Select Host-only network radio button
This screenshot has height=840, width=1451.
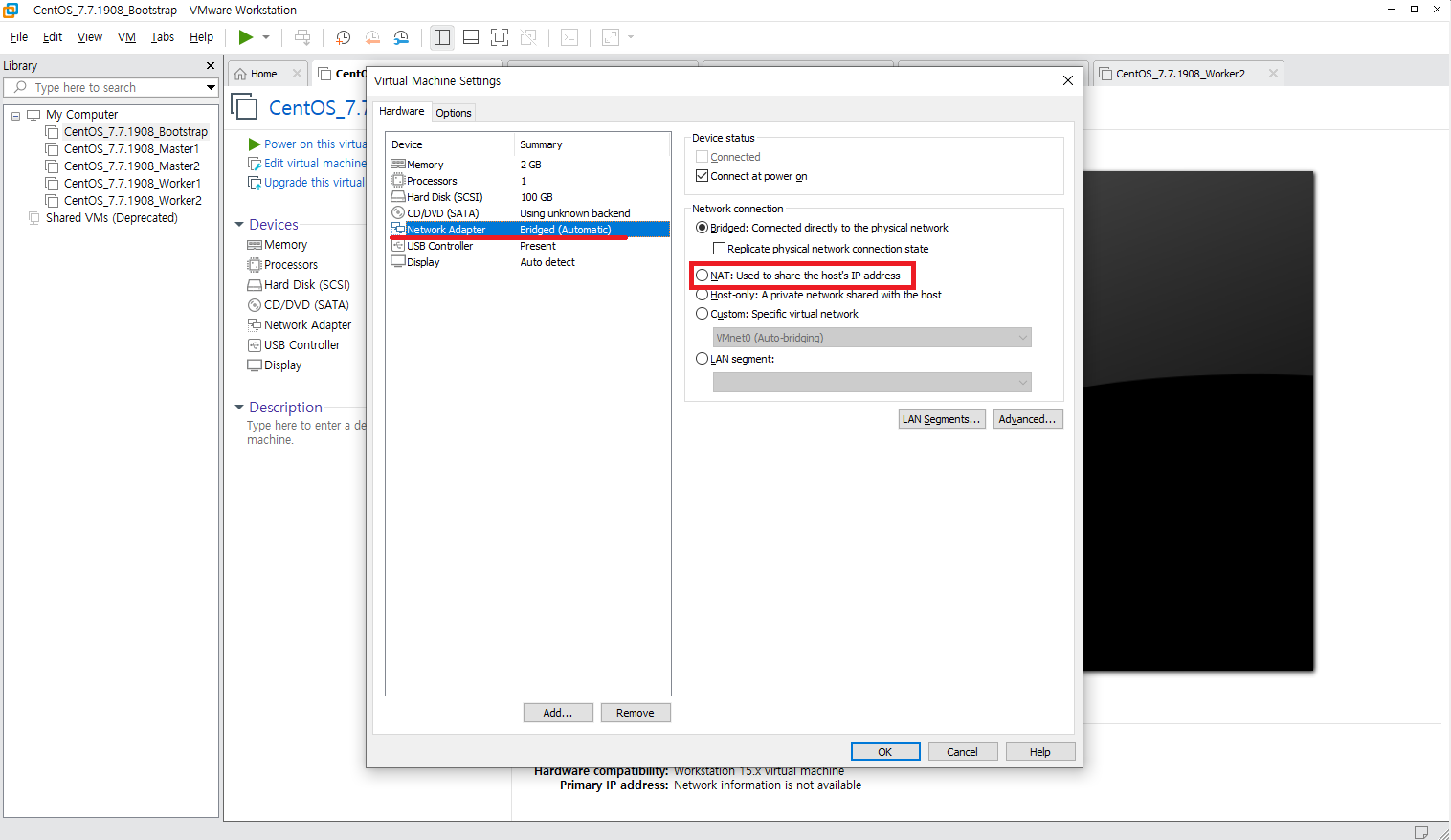point(703,295)
